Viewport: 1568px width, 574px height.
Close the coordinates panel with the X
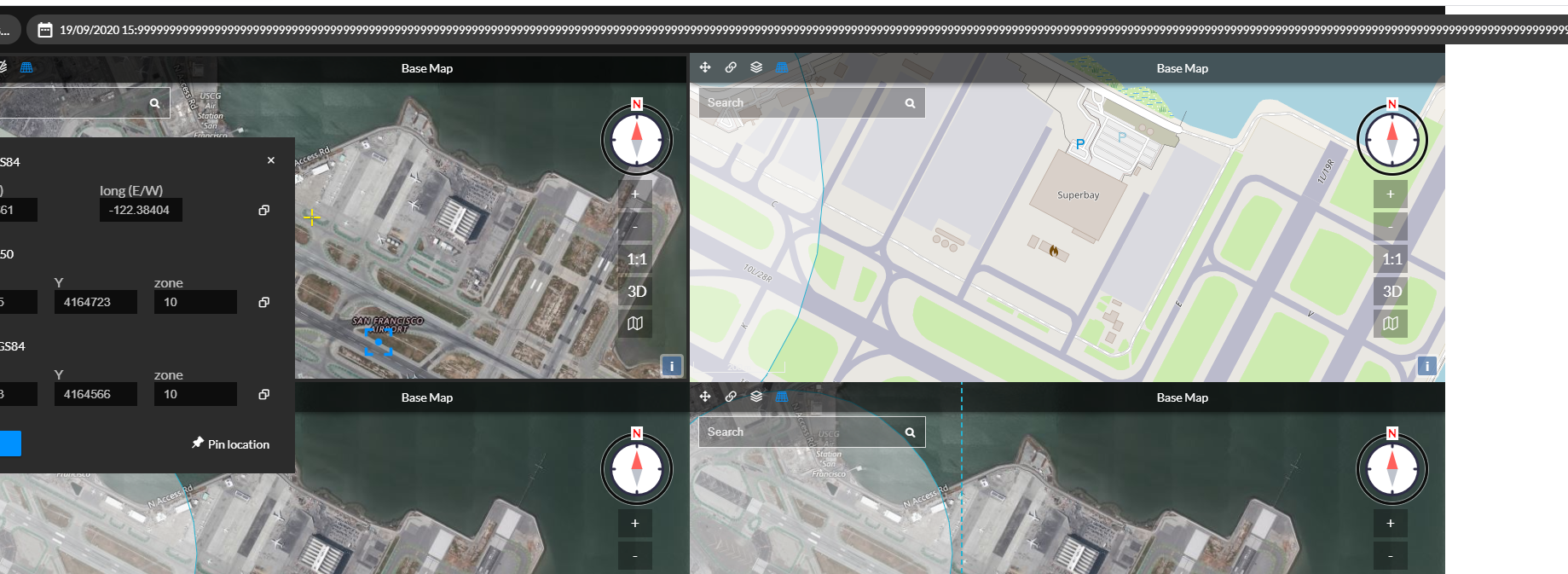271,160
